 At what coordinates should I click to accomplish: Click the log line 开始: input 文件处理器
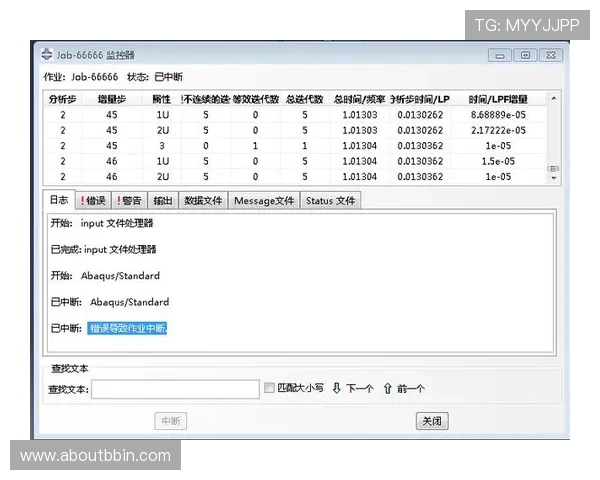point(102,223)
